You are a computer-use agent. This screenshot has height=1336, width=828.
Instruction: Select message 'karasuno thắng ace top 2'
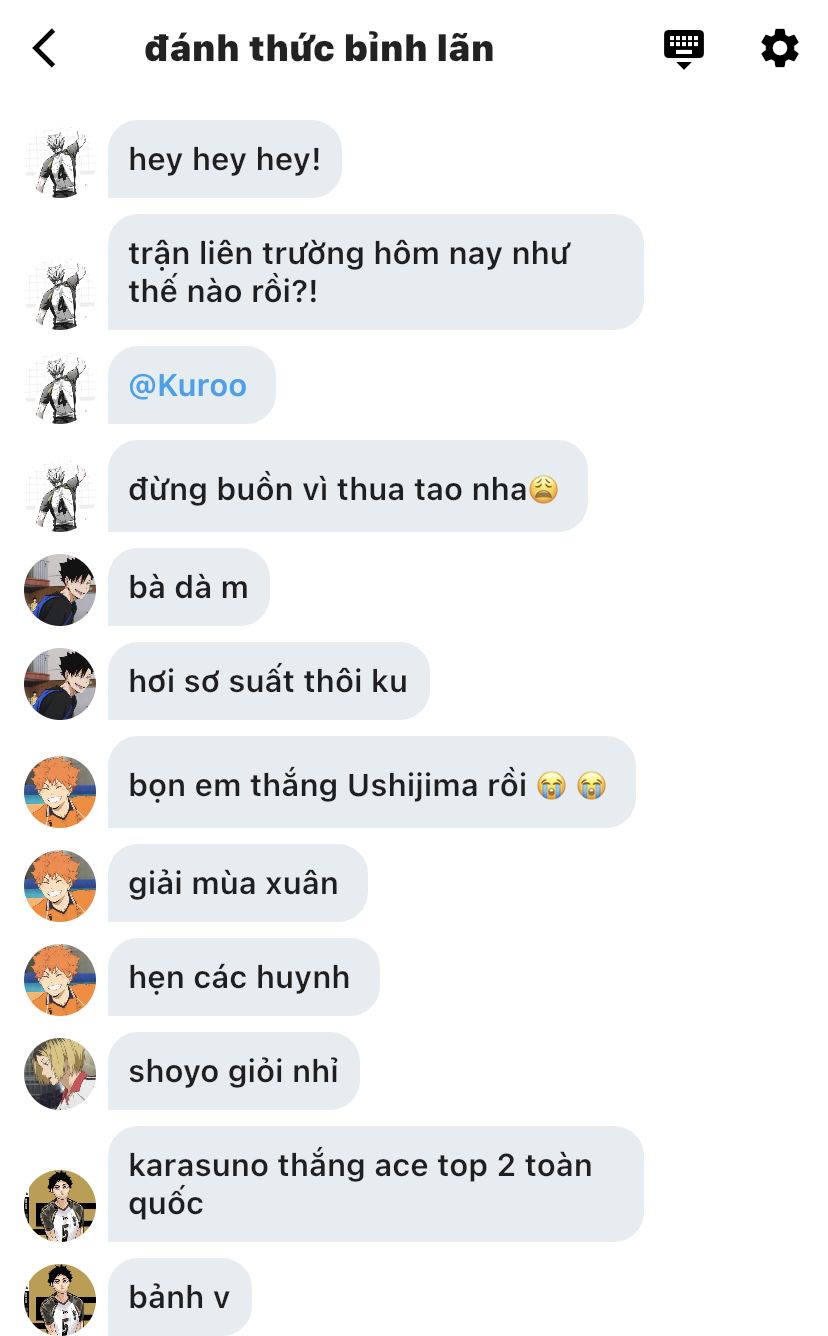376,1184
